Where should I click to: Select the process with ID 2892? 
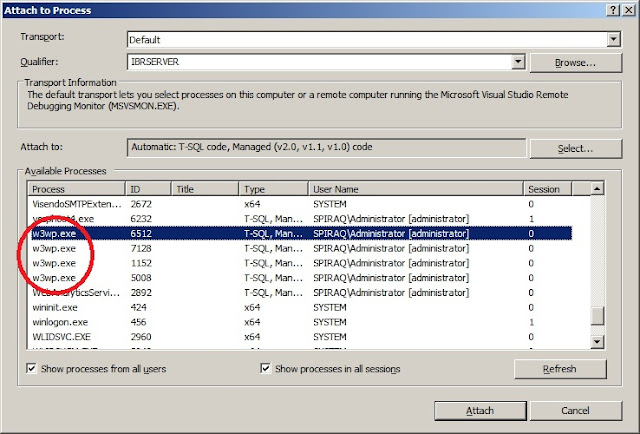click(300, 292)
